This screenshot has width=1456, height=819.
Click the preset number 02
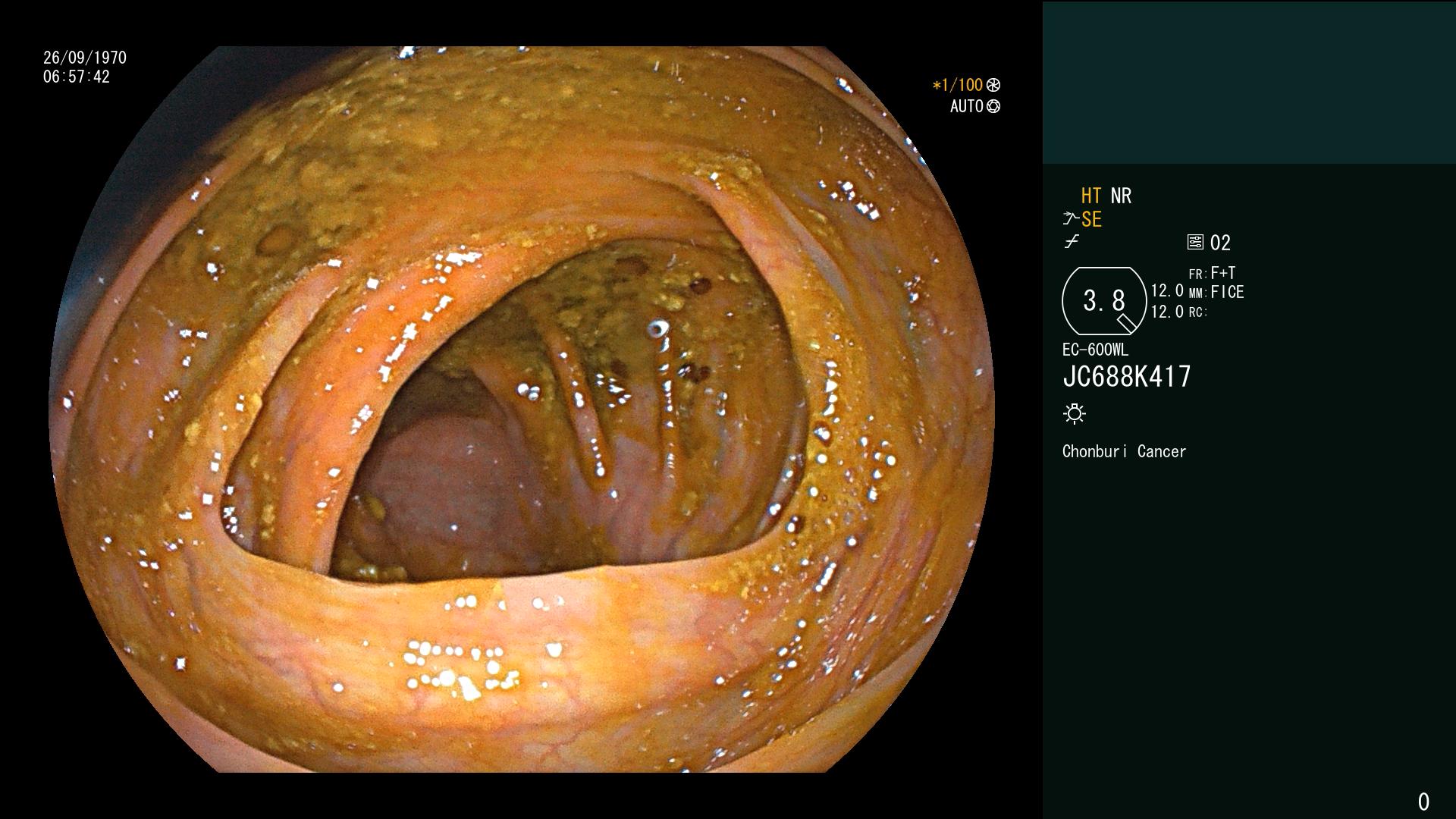pyautogui.click(x=1220, y=243)
